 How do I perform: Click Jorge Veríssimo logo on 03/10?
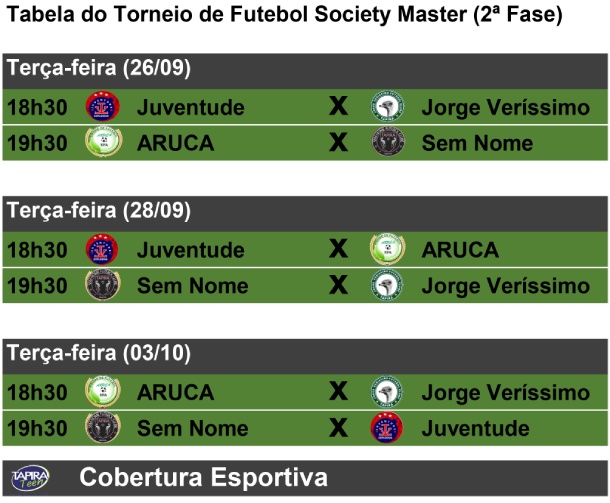[387, 391]
